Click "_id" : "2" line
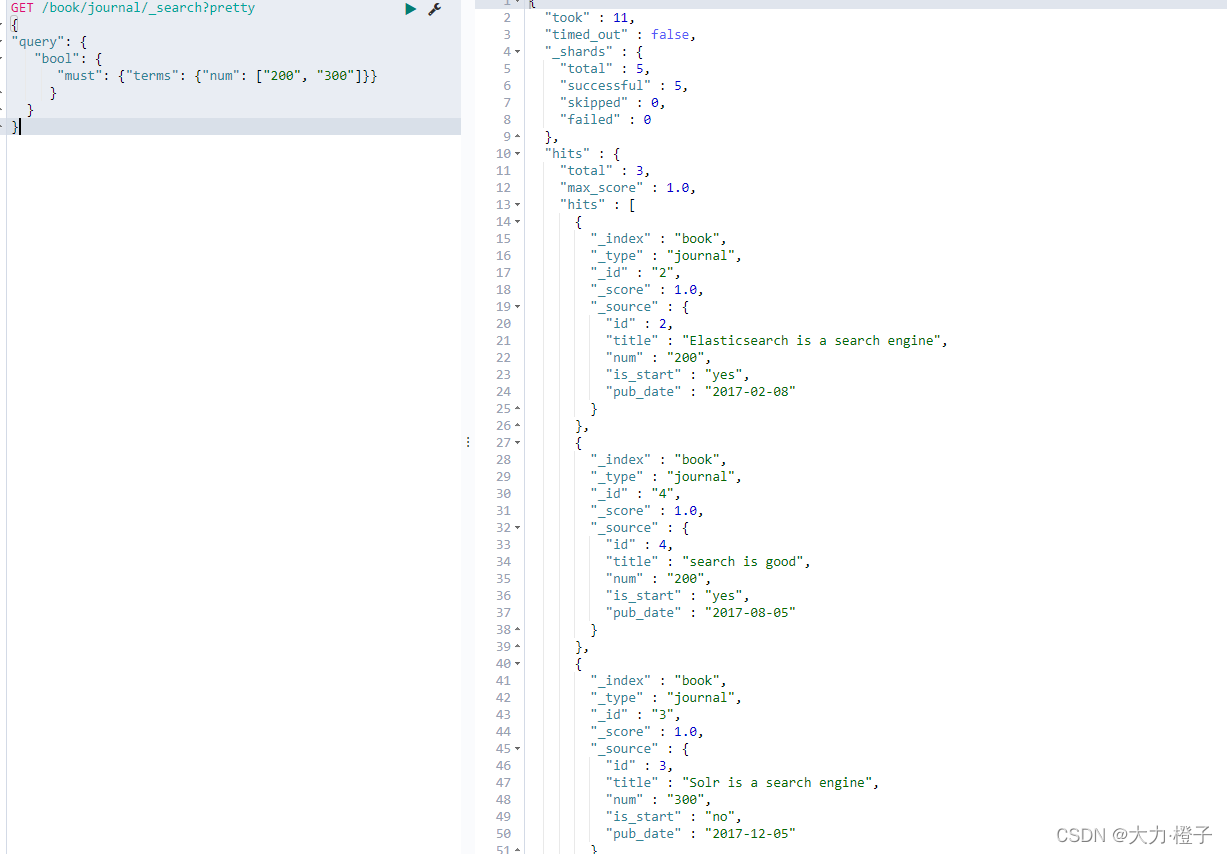The height and width of the screenshot is (854, 1227). click(636, 273)
